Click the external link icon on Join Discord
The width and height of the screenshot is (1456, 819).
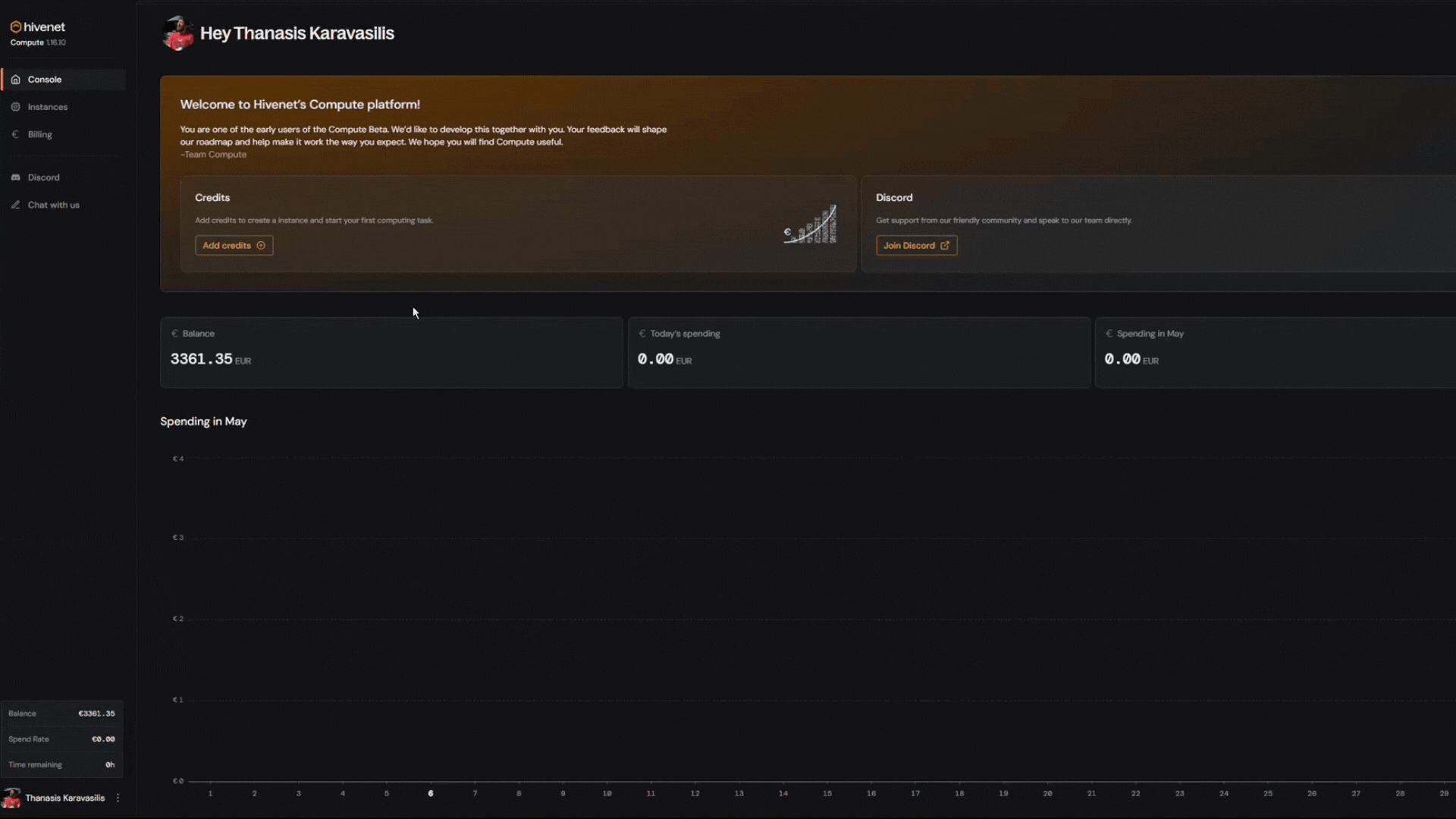[x=945, y=246]
